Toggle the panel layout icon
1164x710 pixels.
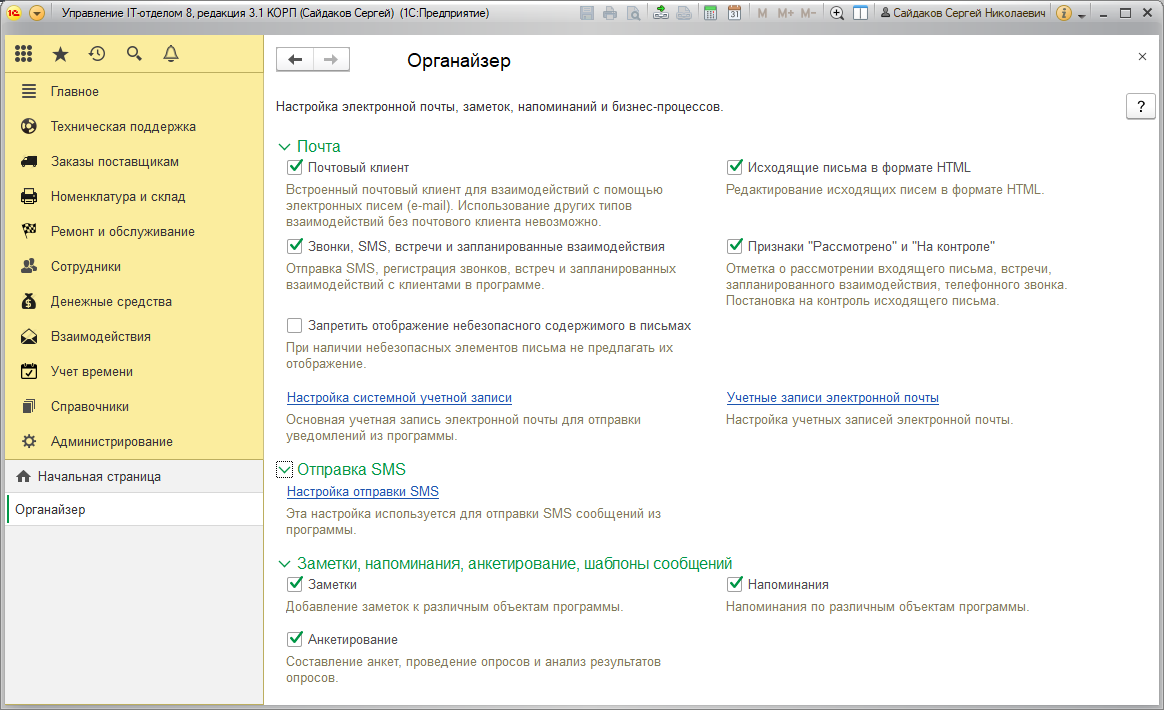click(x=860, y=13)
